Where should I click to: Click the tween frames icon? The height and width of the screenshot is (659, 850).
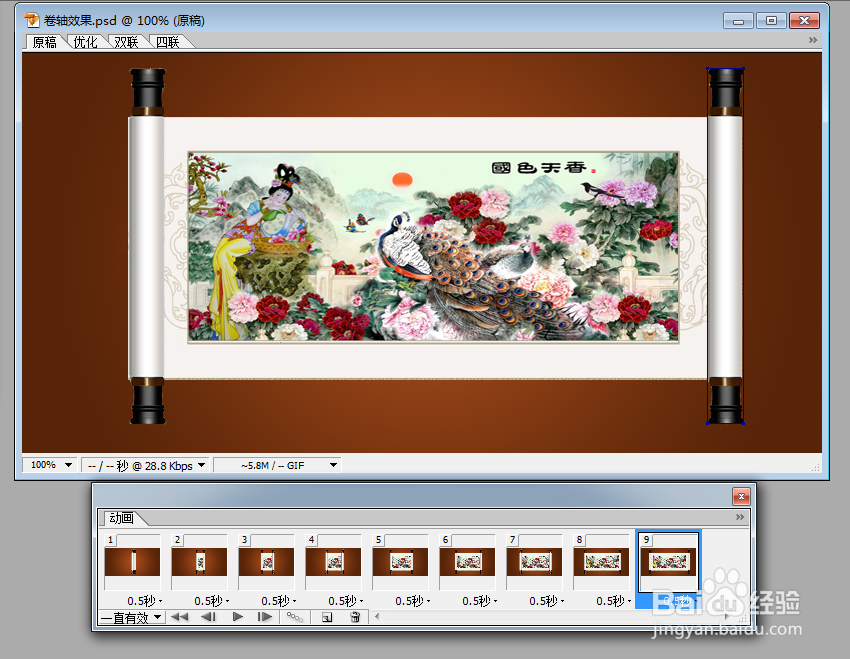(x=295, y=617)
